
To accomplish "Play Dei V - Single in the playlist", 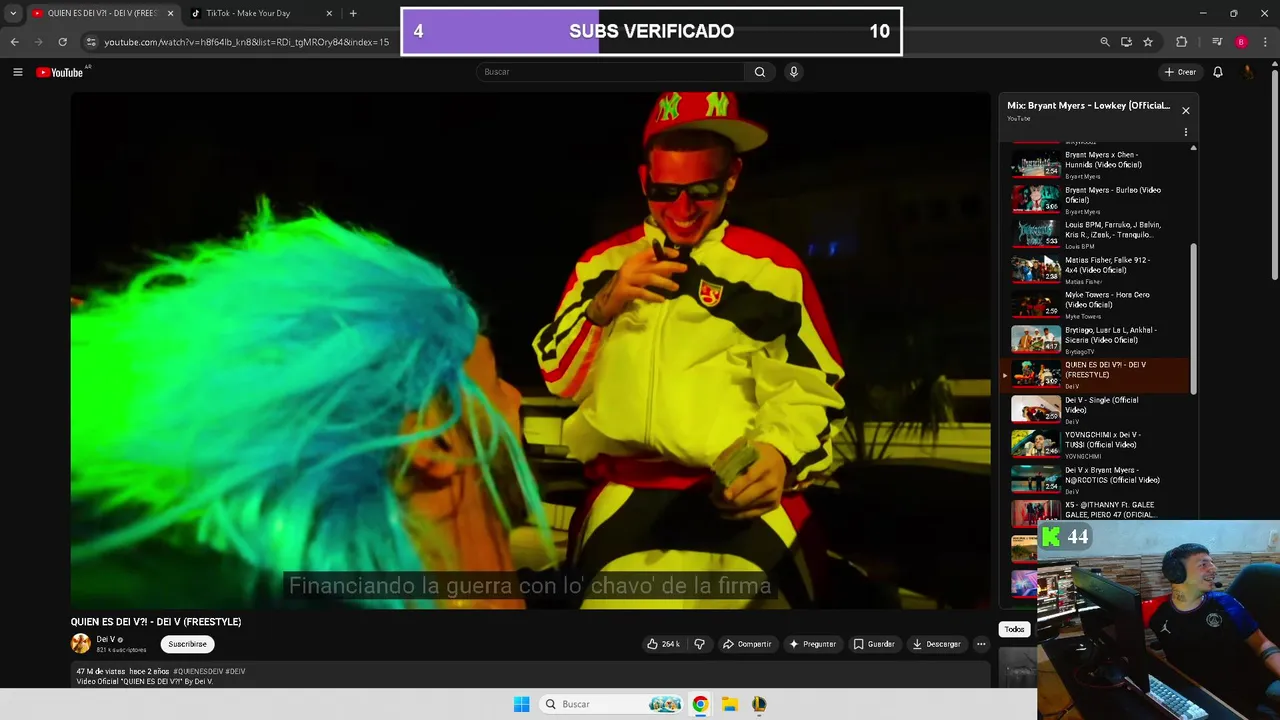I will coord(1096,410).
